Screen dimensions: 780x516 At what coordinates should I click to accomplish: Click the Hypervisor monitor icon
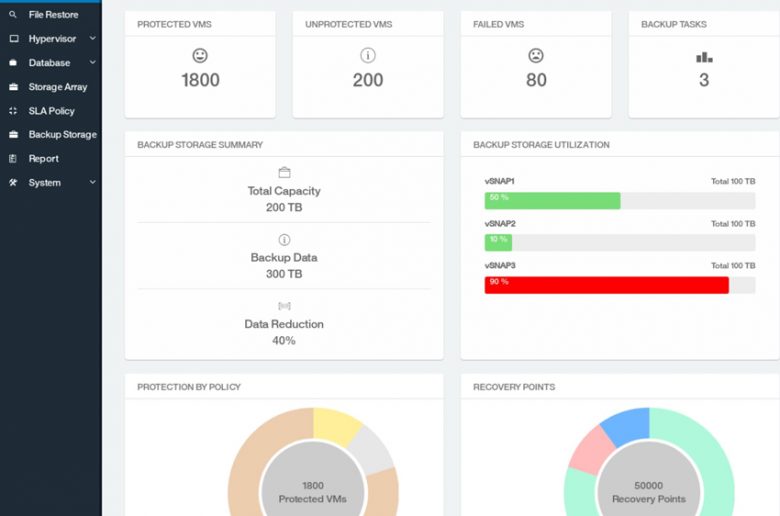pyautogui.click(x=14, y=39)
